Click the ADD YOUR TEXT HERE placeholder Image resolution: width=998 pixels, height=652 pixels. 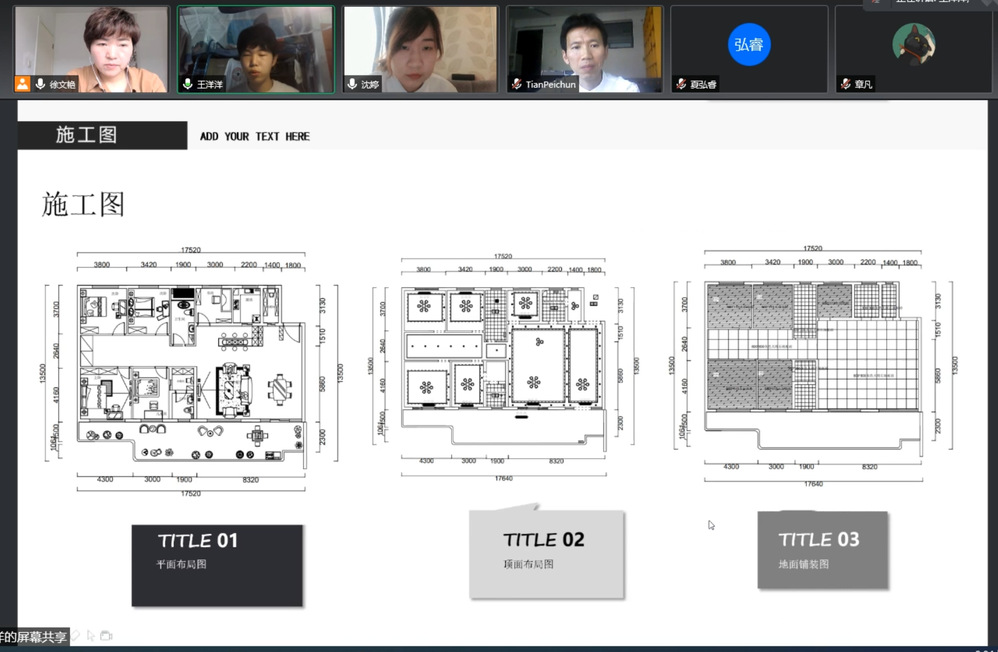point(255,136)
